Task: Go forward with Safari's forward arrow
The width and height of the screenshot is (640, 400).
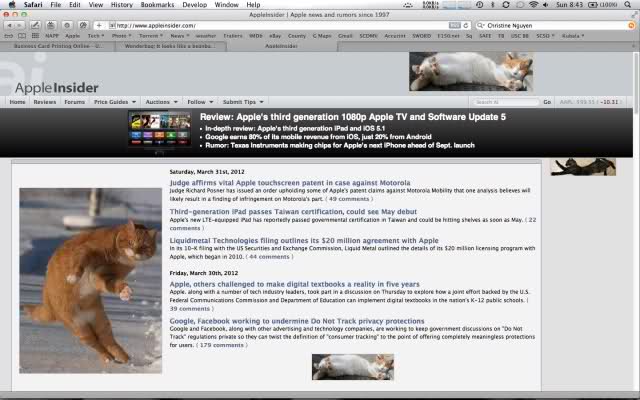Action: point(19,25)
